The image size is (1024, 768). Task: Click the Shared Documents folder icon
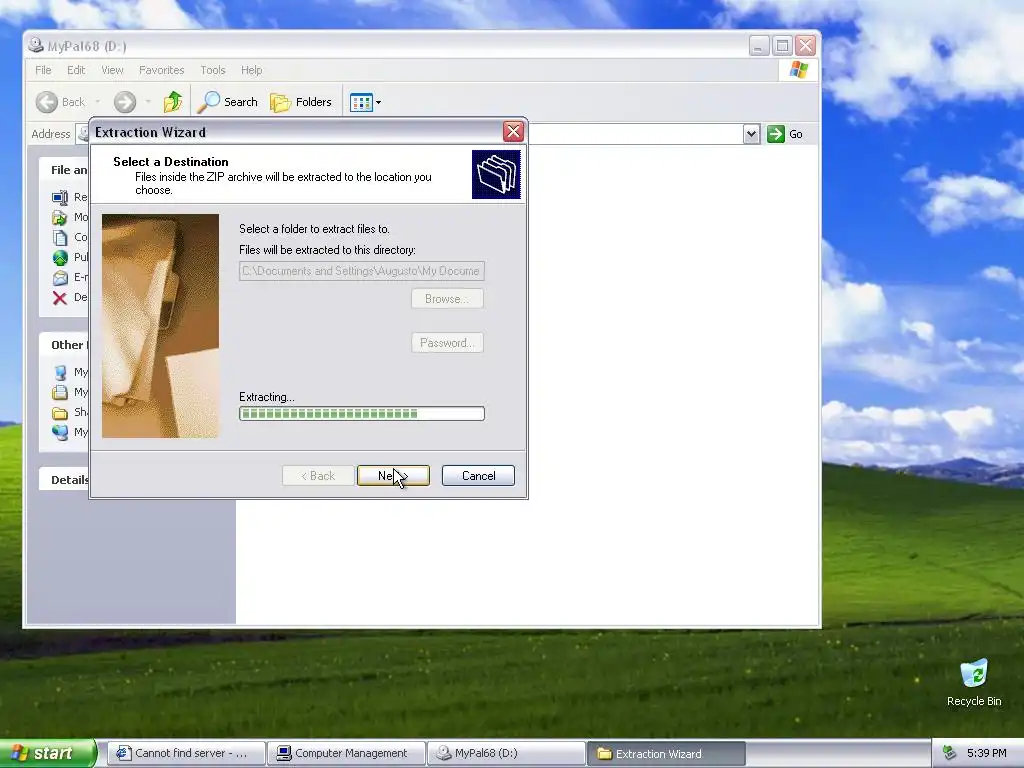60,413
